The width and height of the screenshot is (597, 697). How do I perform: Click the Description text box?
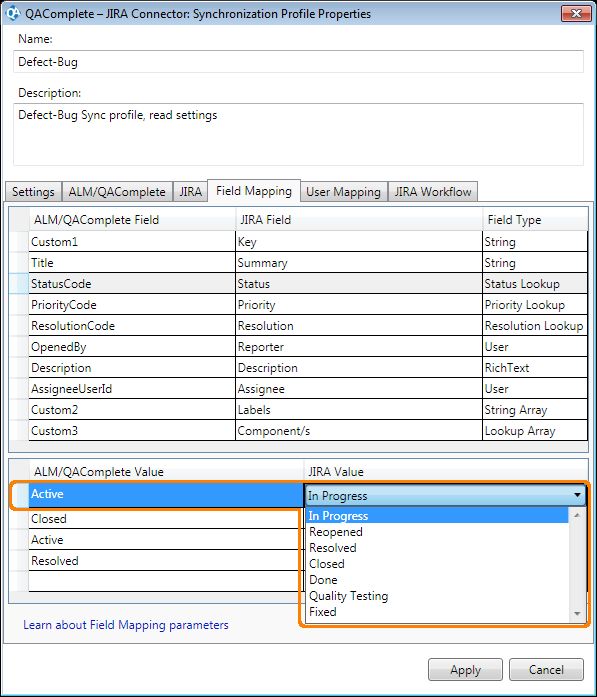point(298,134)
